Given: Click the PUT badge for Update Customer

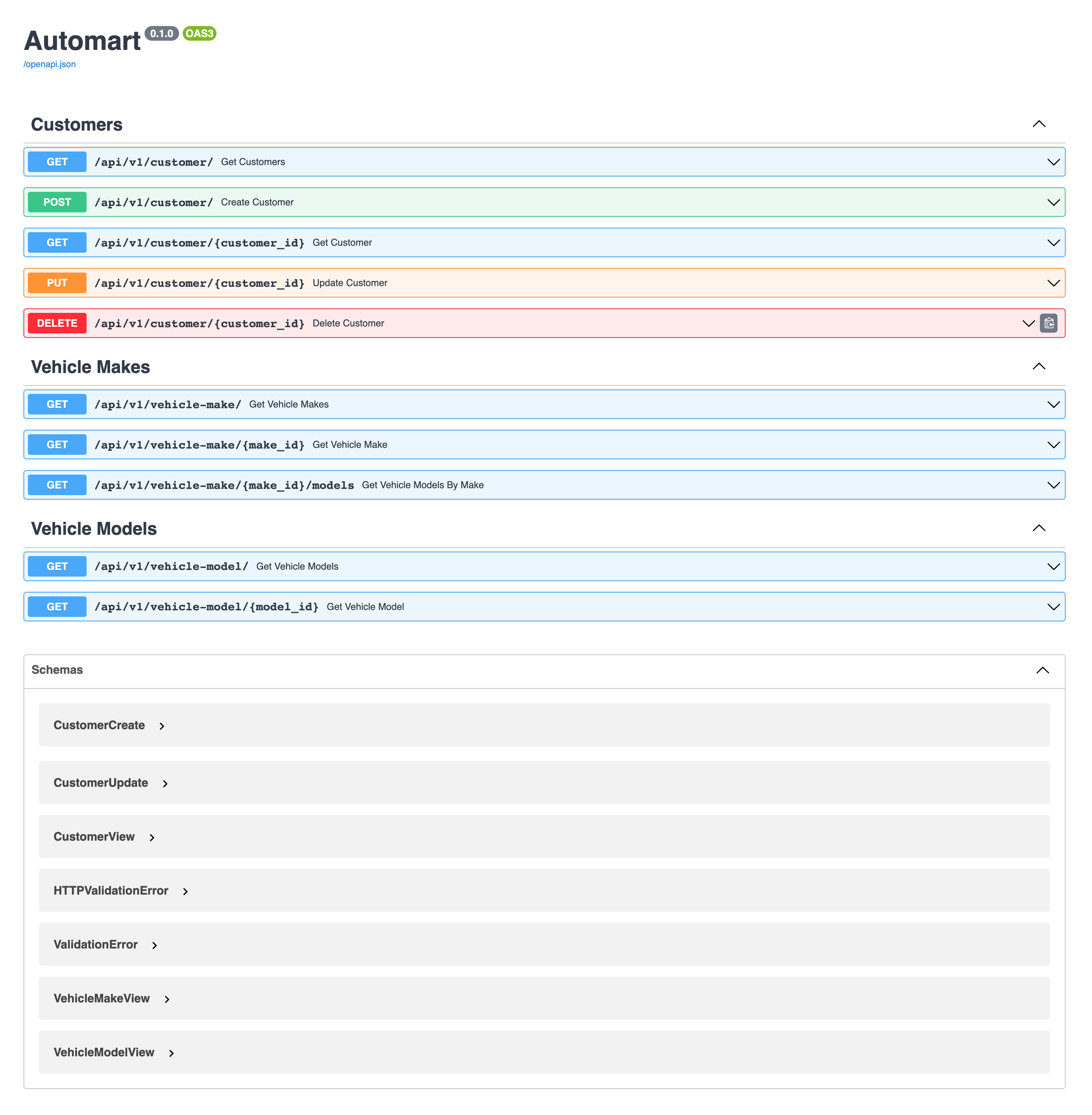Looking at the screenshot, I should [x=57, y=283].
